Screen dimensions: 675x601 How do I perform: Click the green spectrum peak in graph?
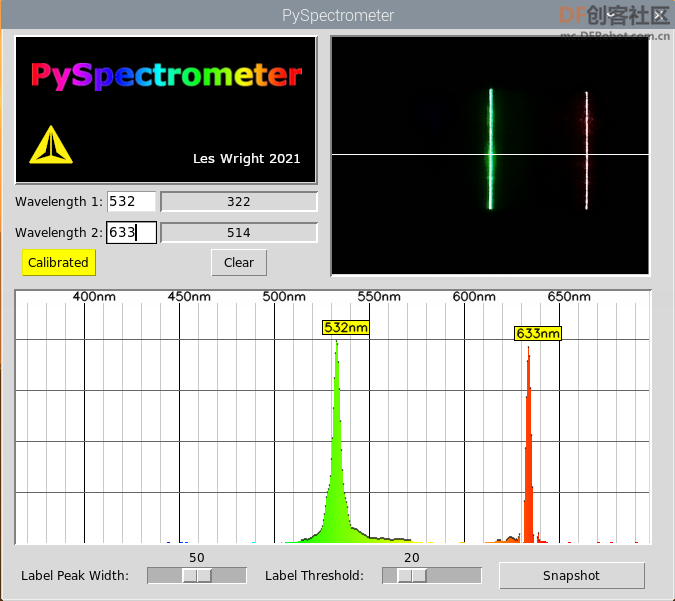pos(337,465)
